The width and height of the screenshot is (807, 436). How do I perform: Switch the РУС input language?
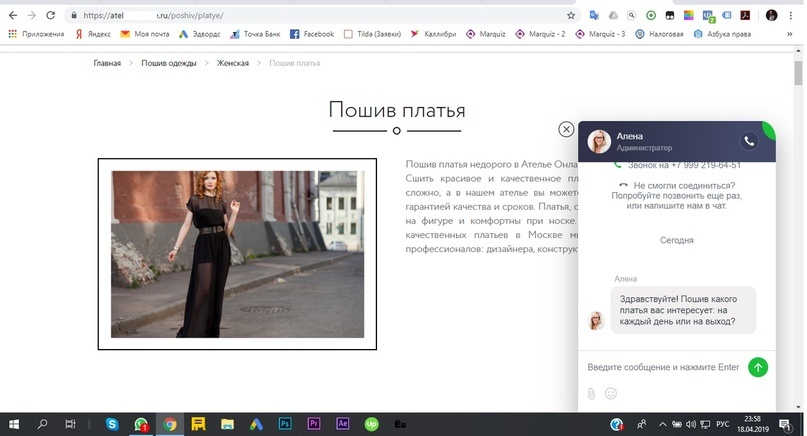click(723, 424)
